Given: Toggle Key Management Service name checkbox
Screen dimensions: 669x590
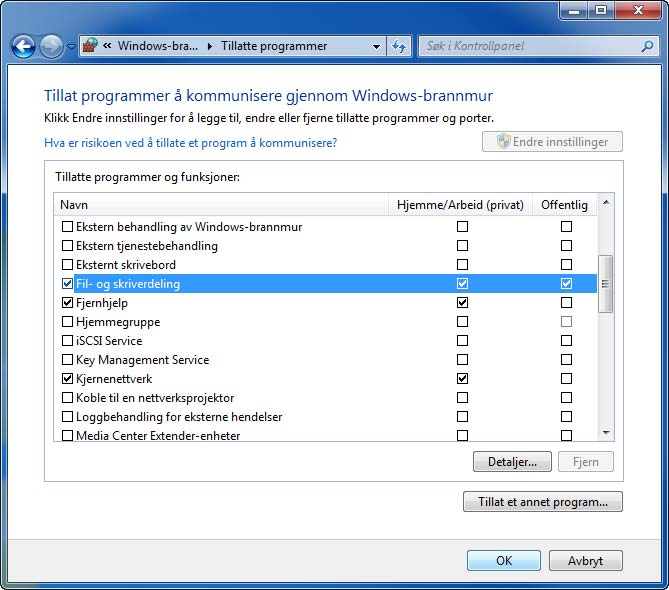Looking at the screenshot, I should point(67,360).
